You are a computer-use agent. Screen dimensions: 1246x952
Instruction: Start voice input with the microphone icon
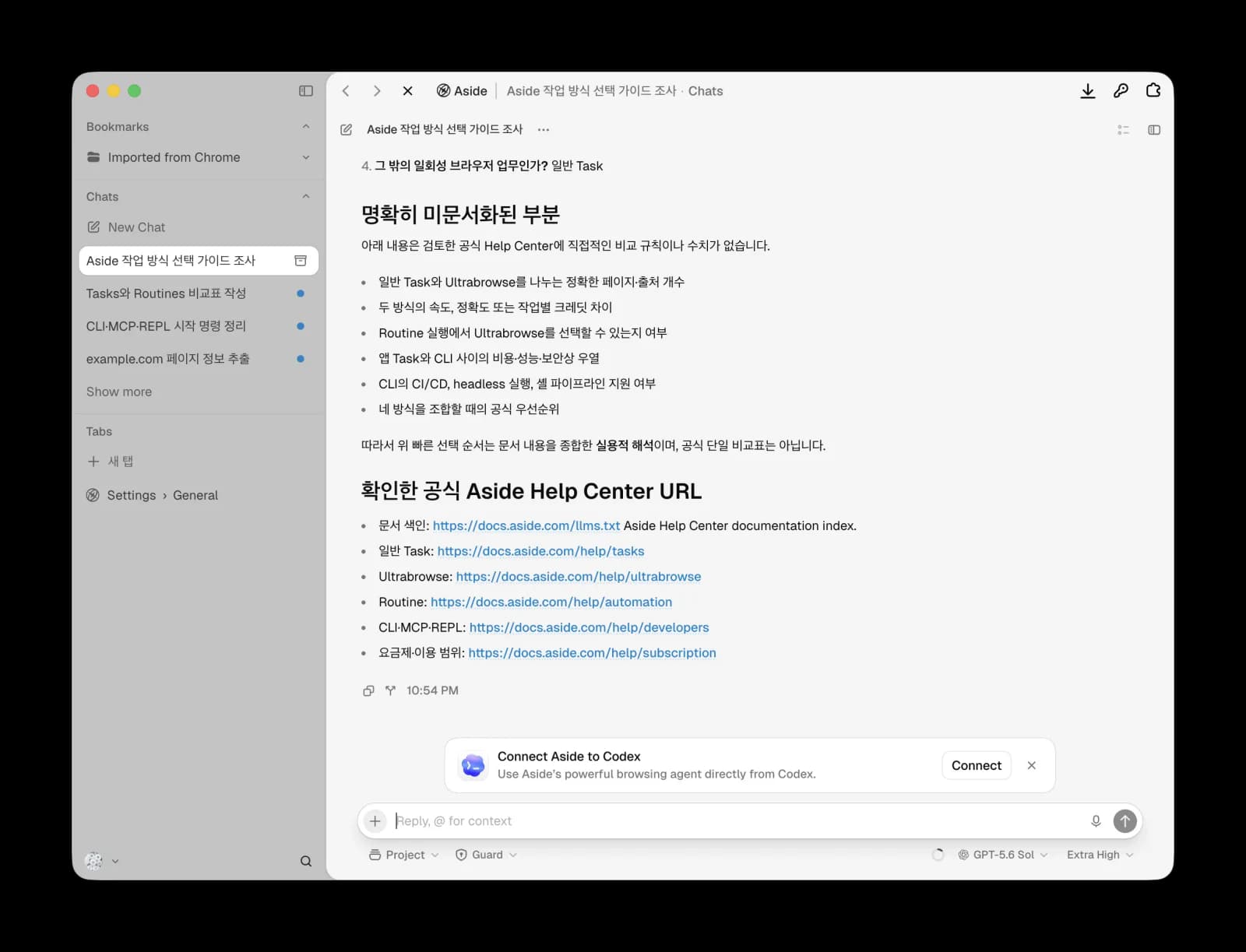[x=1096, y=821]
